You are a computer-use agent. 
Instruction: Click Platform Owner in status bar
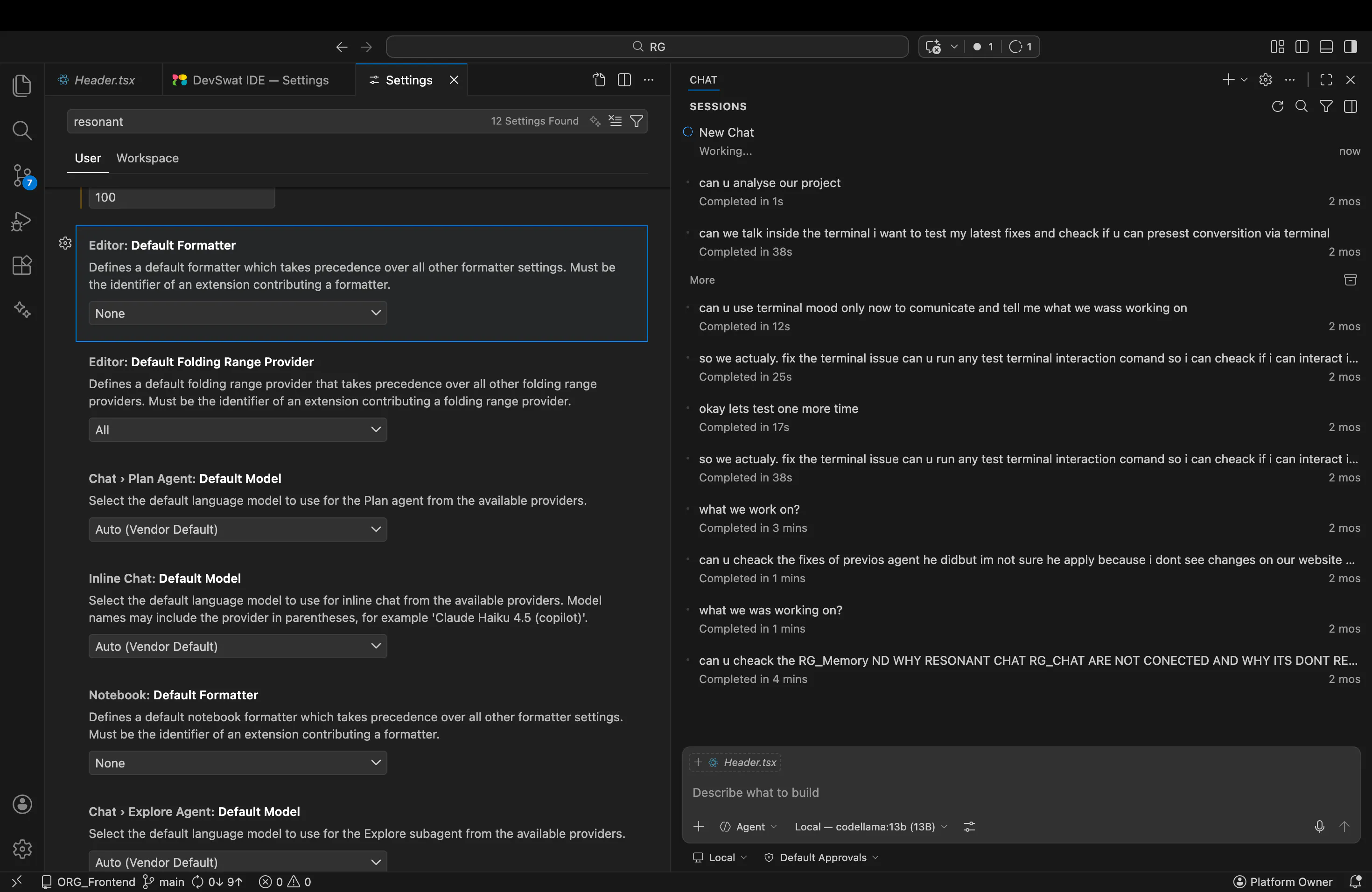[1283, 882]
